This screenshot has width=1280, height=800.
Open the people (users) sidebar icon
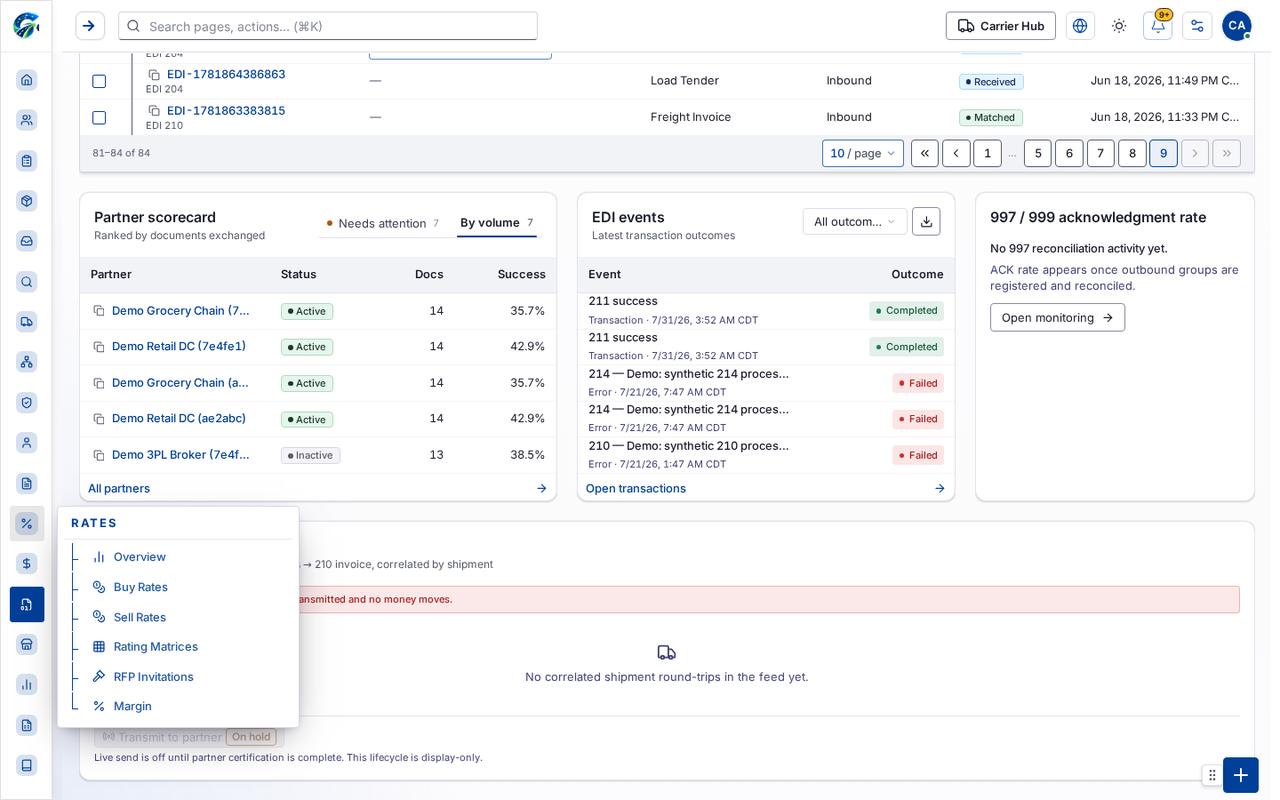[27, 120]
